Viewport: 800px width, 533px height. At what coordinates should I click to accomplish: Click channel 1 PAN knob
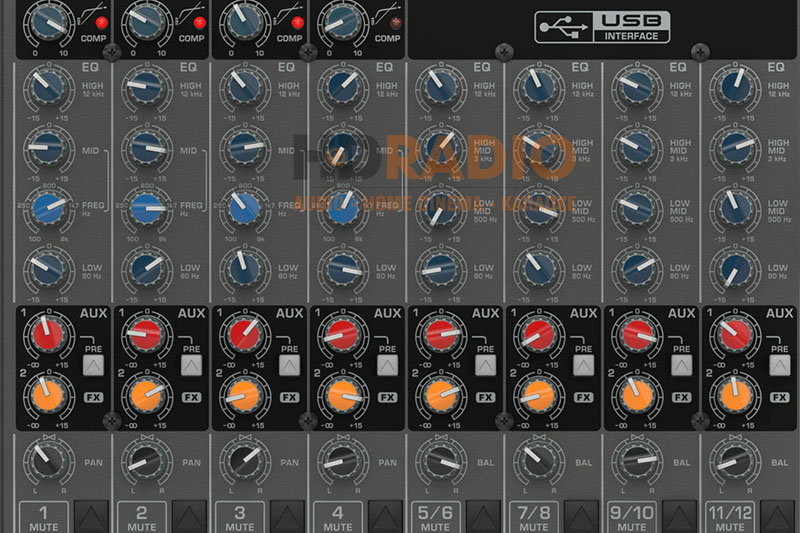pos(45,459)
